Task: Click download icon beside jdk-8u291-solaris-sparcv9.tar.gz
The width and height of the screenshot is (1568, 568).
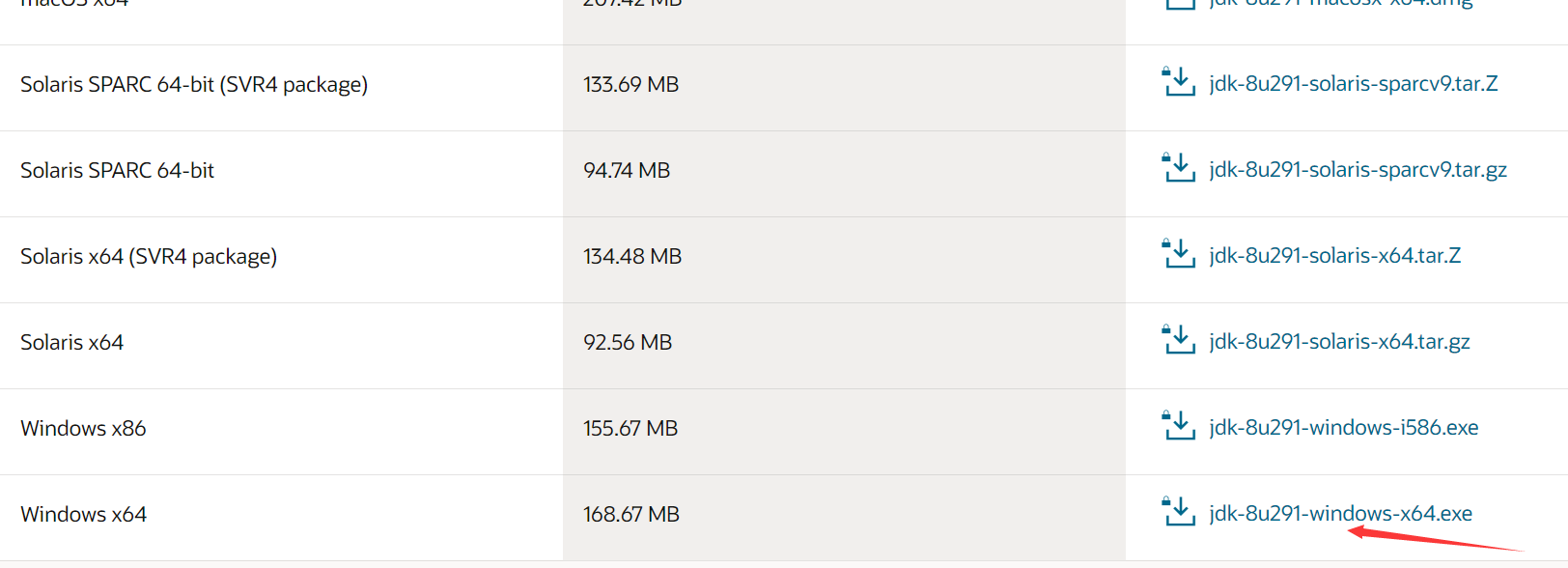Action: (x=1179, y=169)
